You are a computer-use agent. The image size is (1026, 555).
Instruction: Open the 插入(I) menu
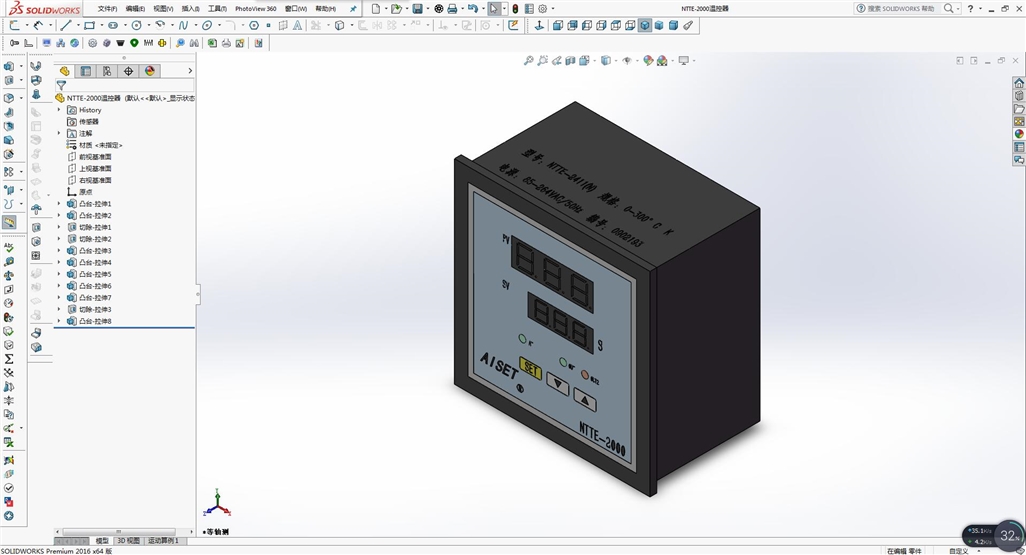[x=190, y=9]
